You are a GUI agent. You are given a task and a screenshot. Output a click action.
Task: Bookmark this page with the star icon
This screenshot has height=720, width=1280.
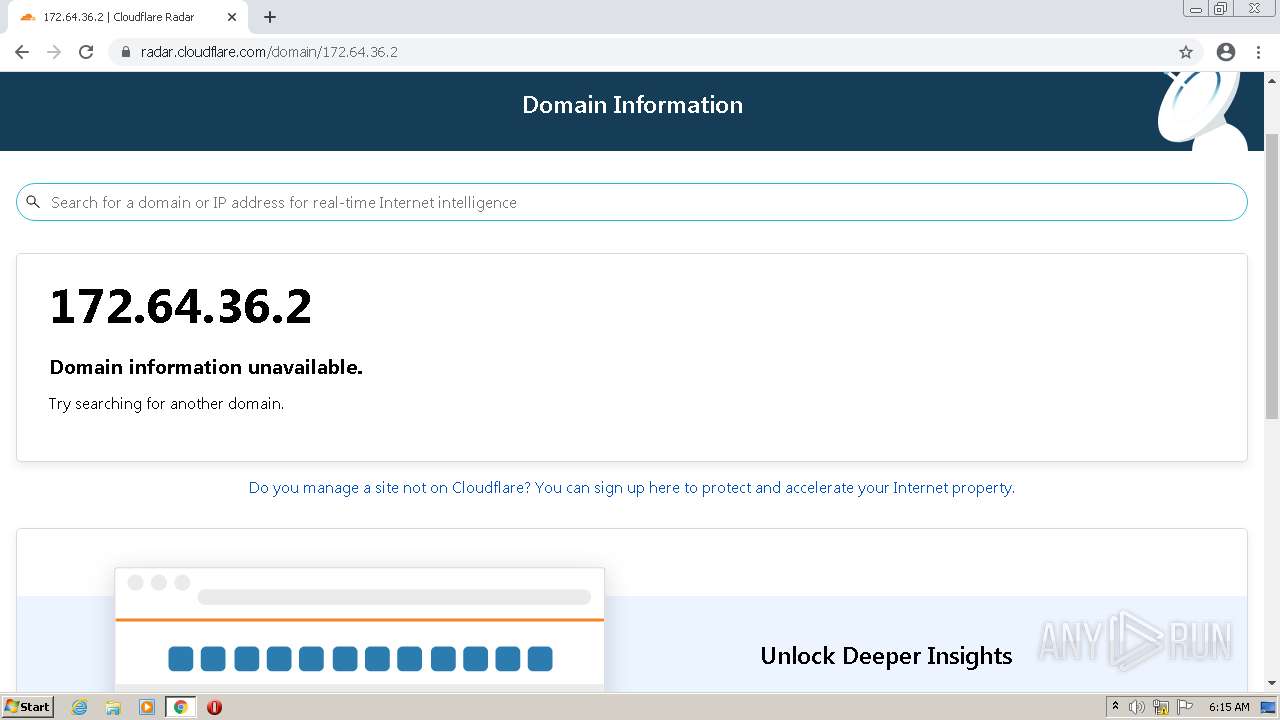1186,52
